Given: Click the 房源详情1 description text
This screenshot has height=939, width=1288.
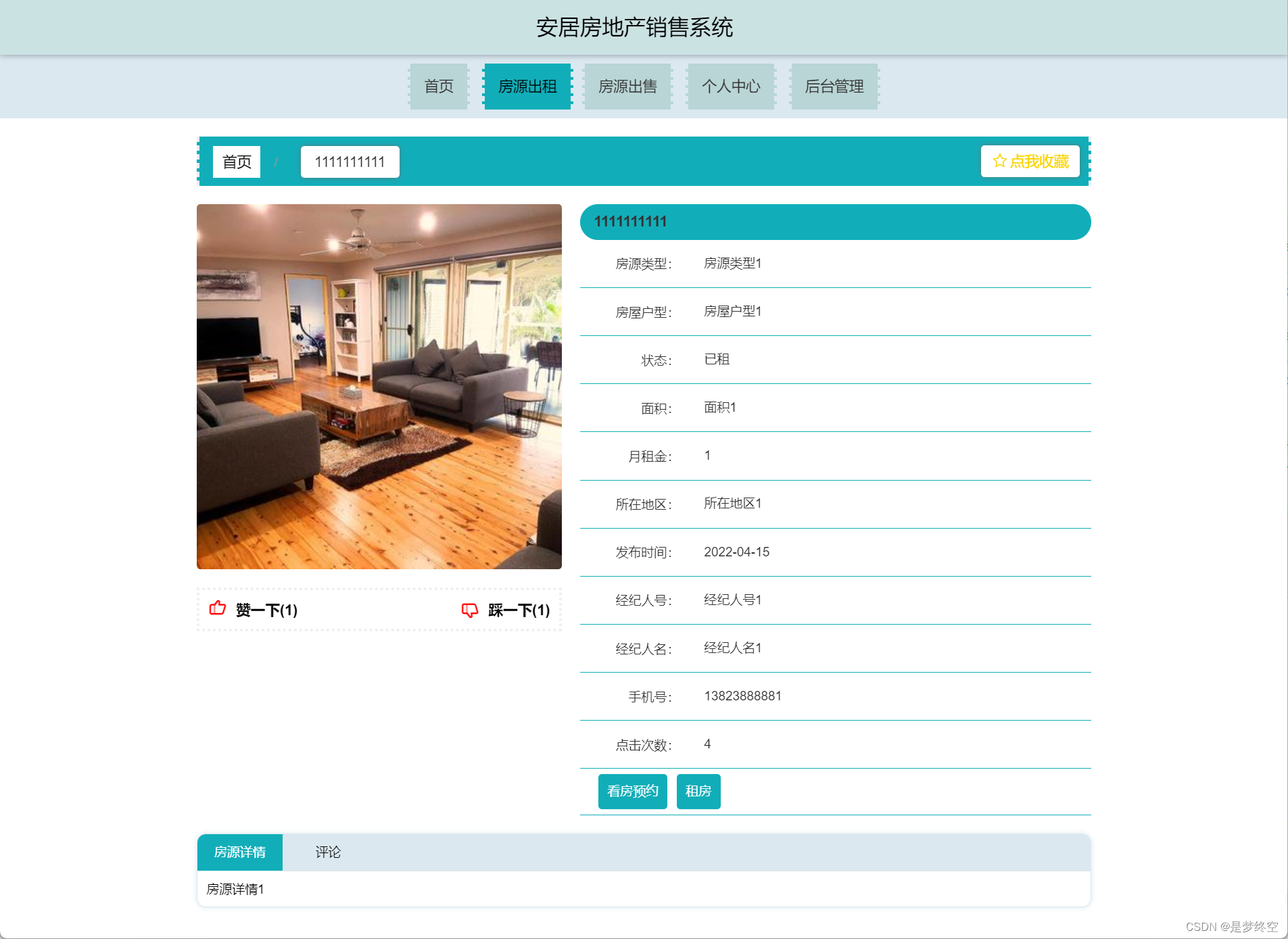Looking at the screenshot, I should pyautogui.click(x=235, y=889).
